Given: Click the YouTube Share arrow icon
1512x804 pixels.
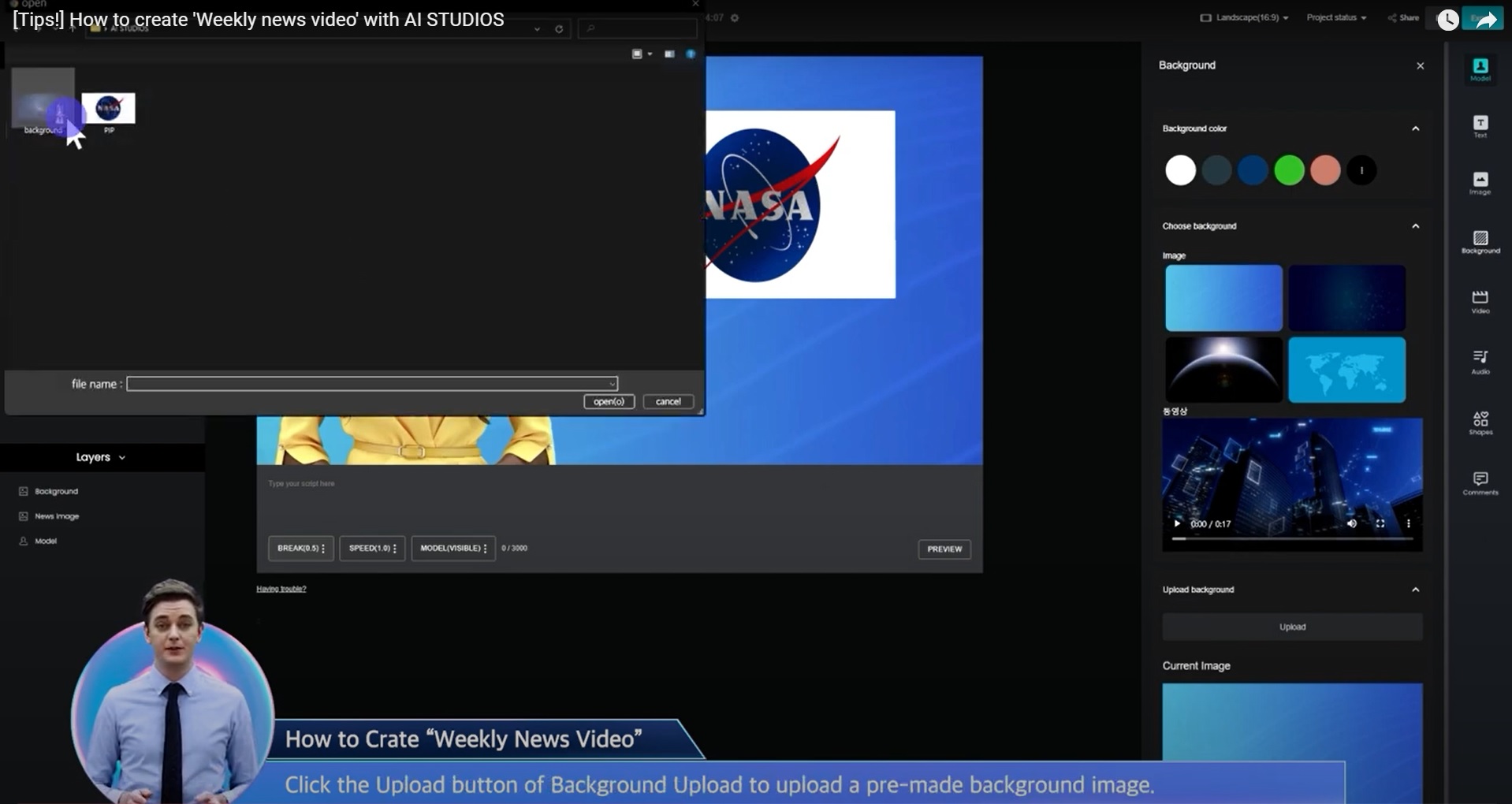Looking at the screenshot, I should click(1485, 20).
